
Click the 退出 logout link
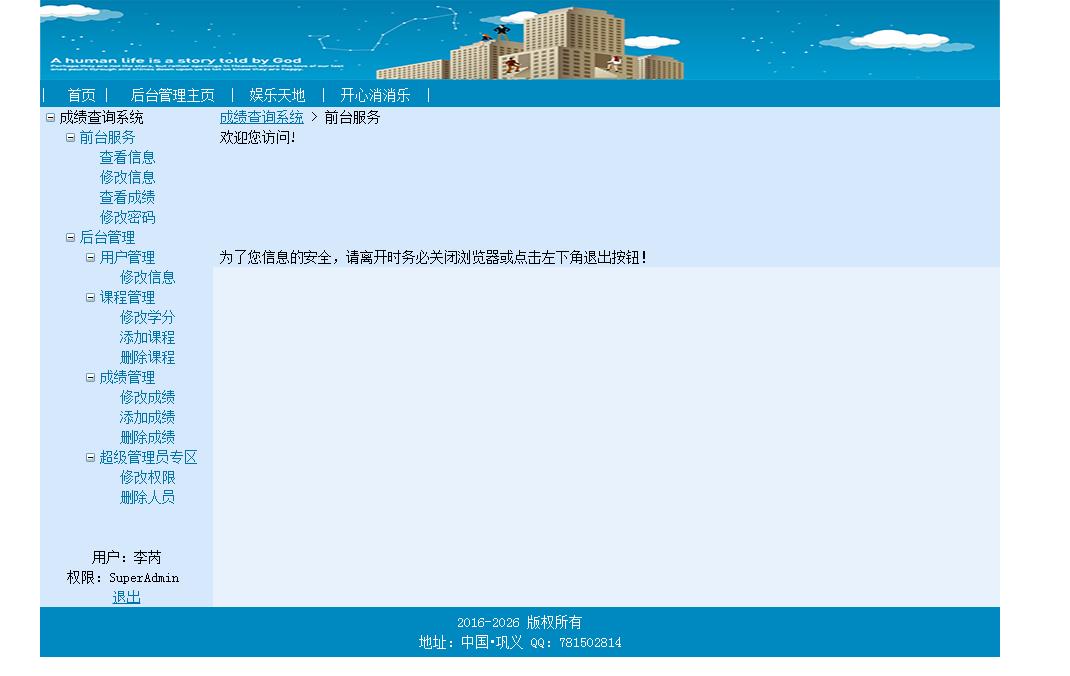tap(126, 597)
